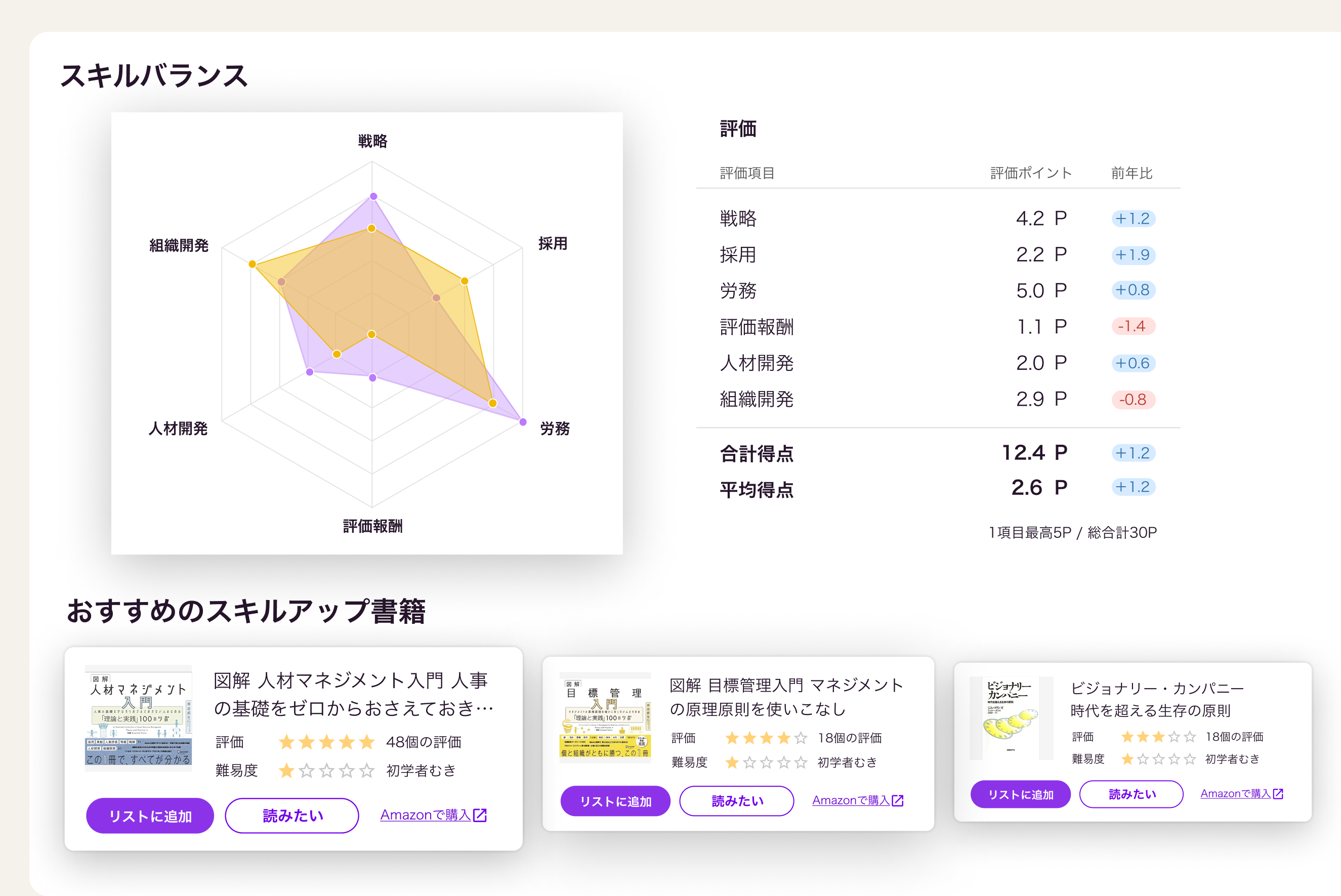
Task: Click yellow radar point near 組織開発 axis
Action: (252, 264)
